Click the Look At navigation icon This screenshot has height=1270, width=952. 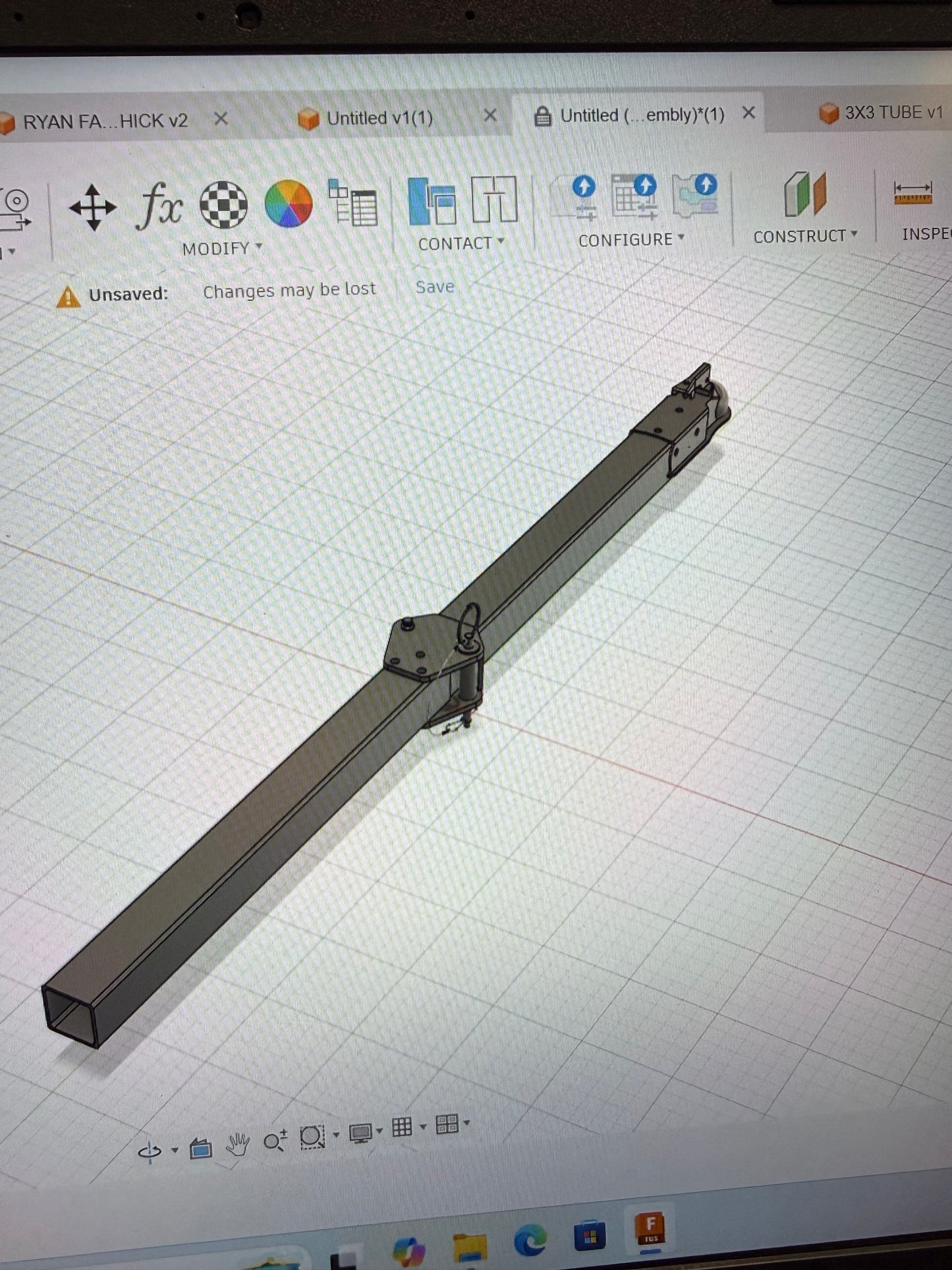[200, 1149]
